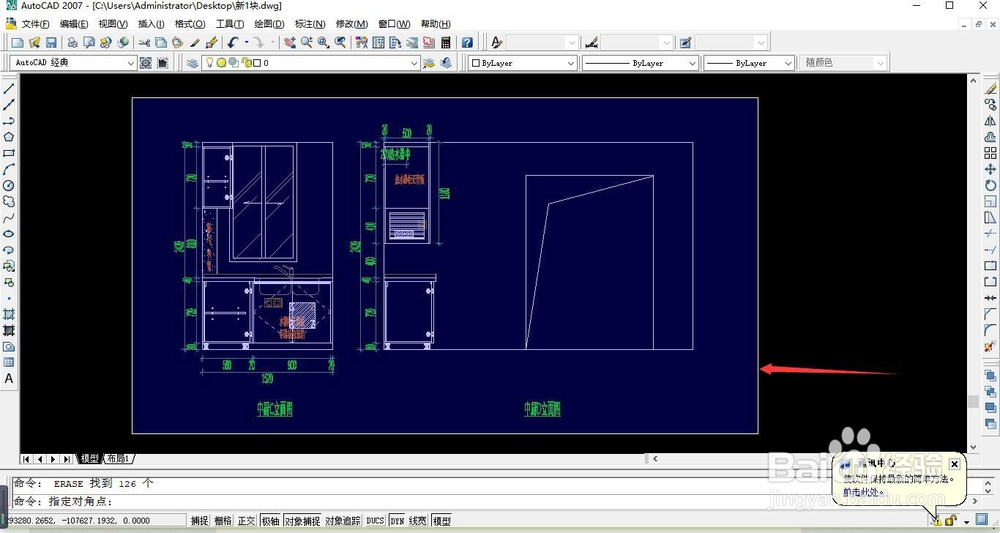Screen dimensions: 1000x533
Task: Click the Paste clipboard icon
Action: 177,43
